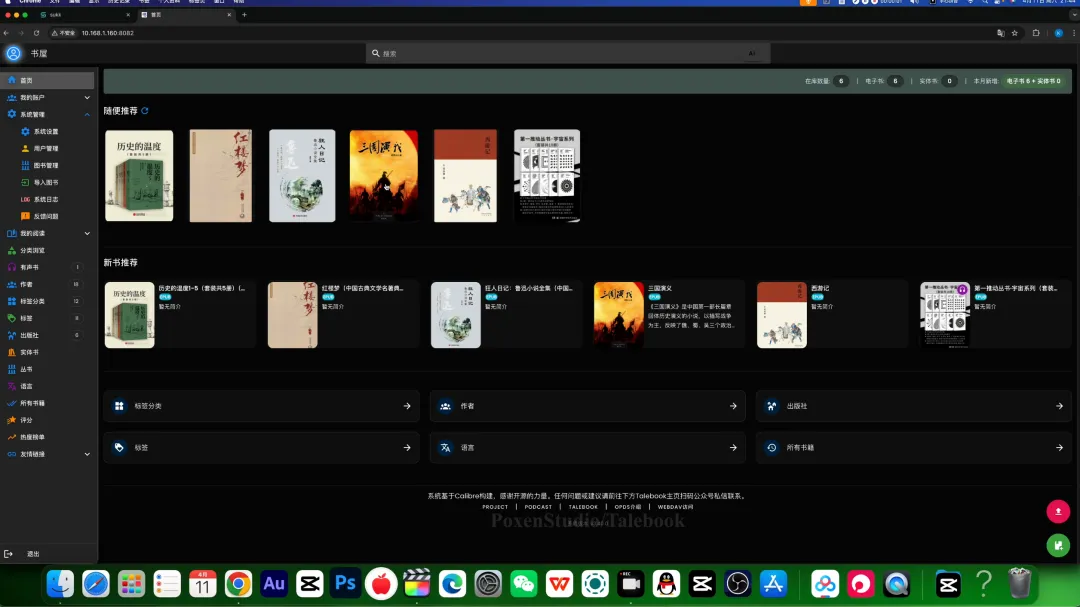Screen dimensions: 1080x607
Task: Click the 退出 logout icon
Action: point(8,554)
